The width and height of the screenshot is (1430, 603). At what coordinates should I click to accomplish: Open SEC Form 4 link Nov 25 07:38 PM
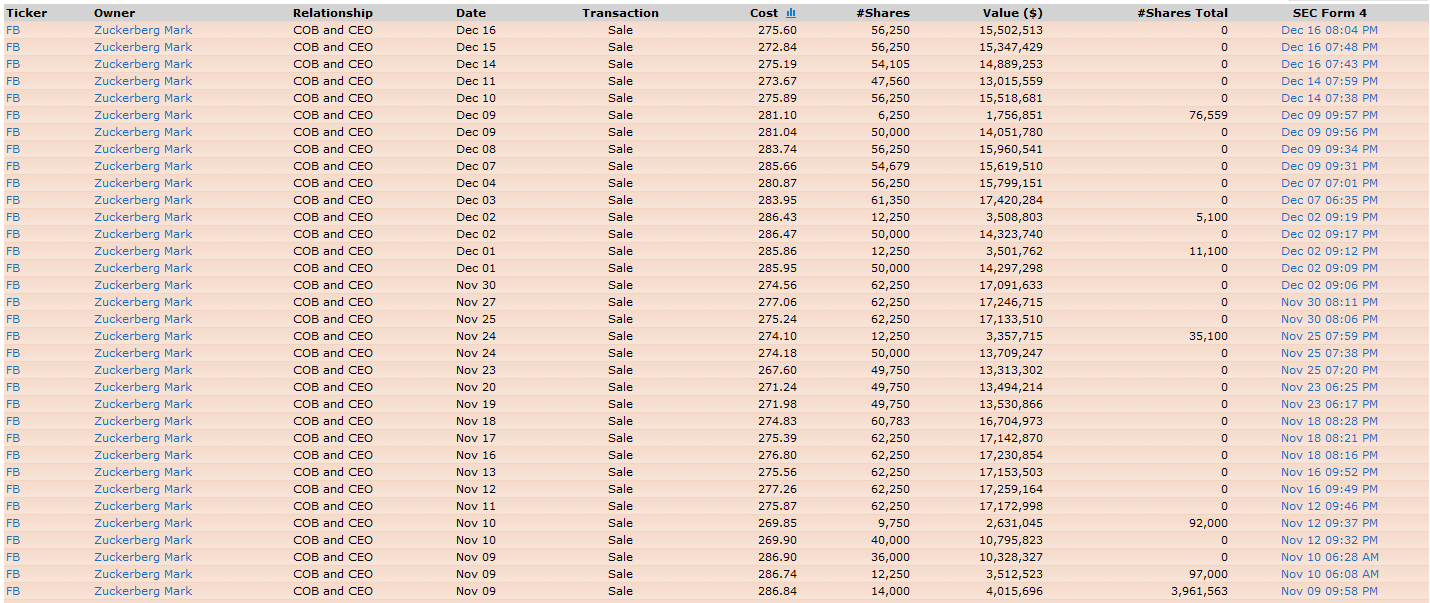coord(1329,353)
